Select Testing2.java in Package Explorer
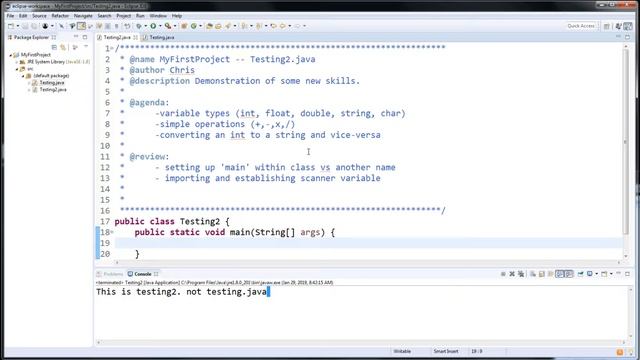This screenshot has height=360, width=640. coord(53,89)
